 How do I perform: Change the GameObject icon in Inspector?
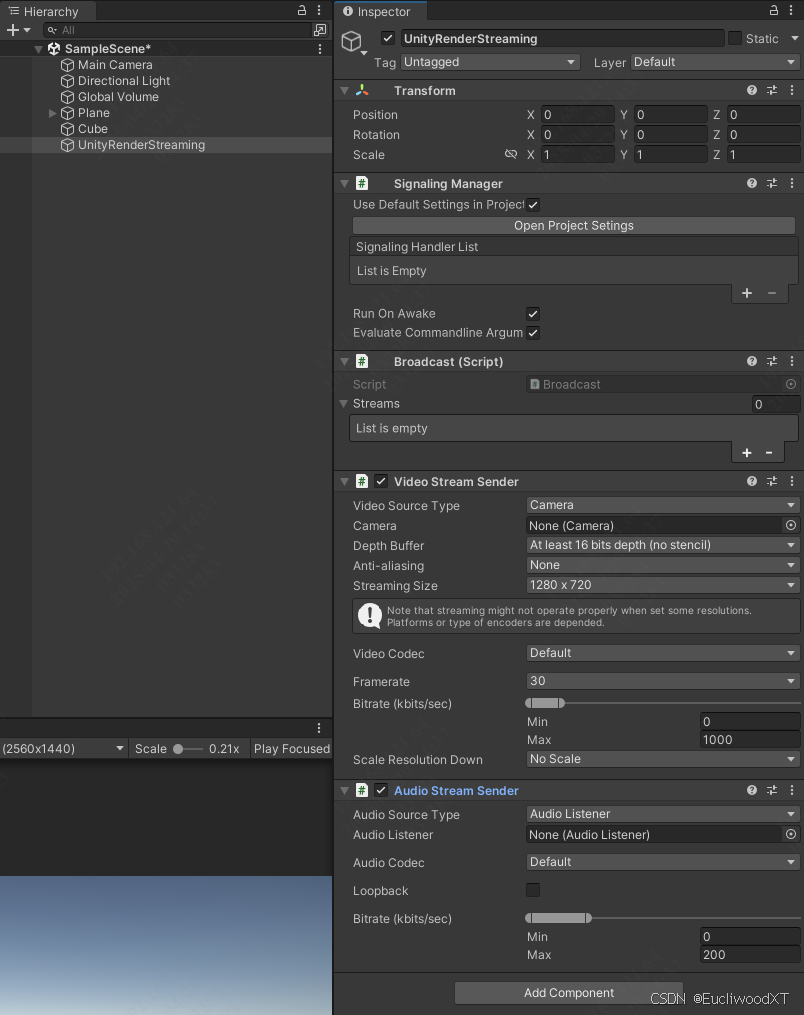353,43
